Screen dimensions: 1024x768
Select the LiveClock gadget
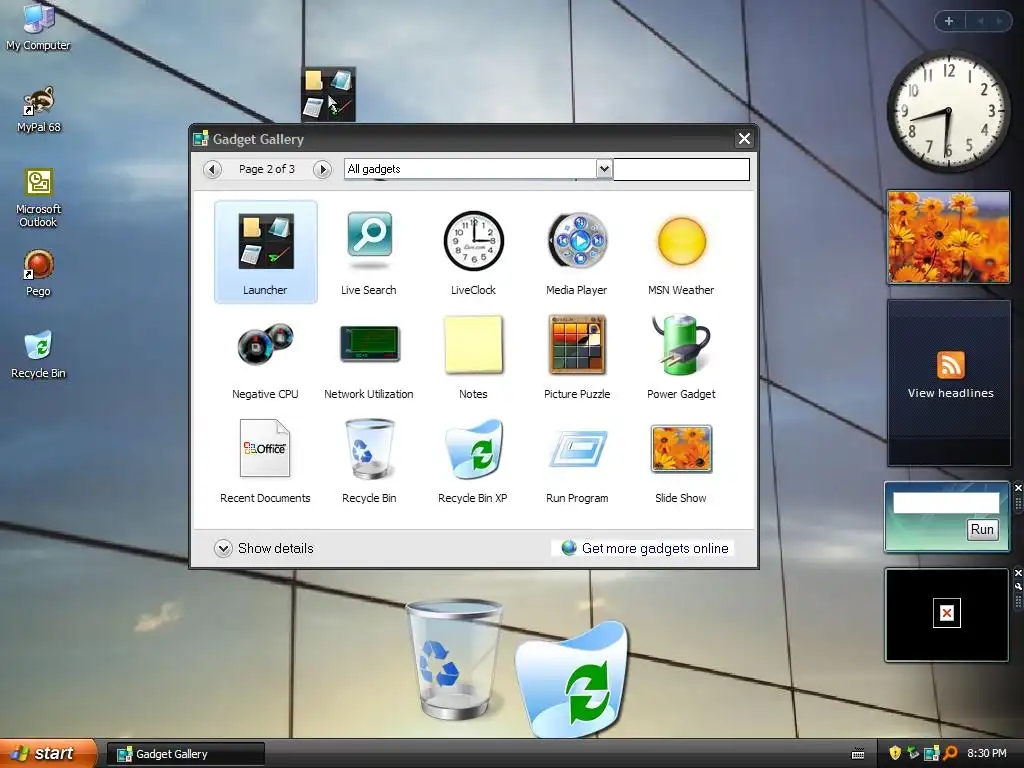tap(473, 252)
